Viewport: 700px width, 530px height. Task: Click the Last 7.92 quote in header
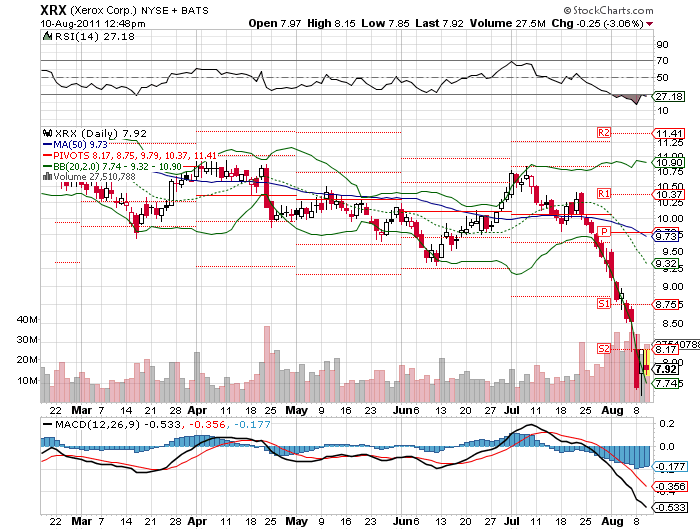440,23
